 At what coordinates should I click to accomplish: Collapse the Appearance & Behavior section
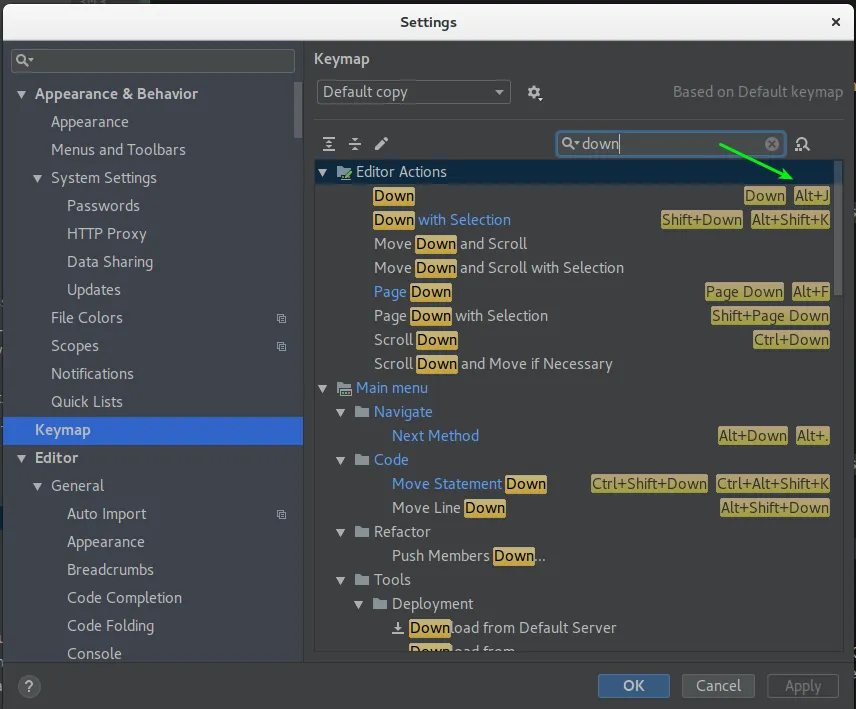[21, 94]
